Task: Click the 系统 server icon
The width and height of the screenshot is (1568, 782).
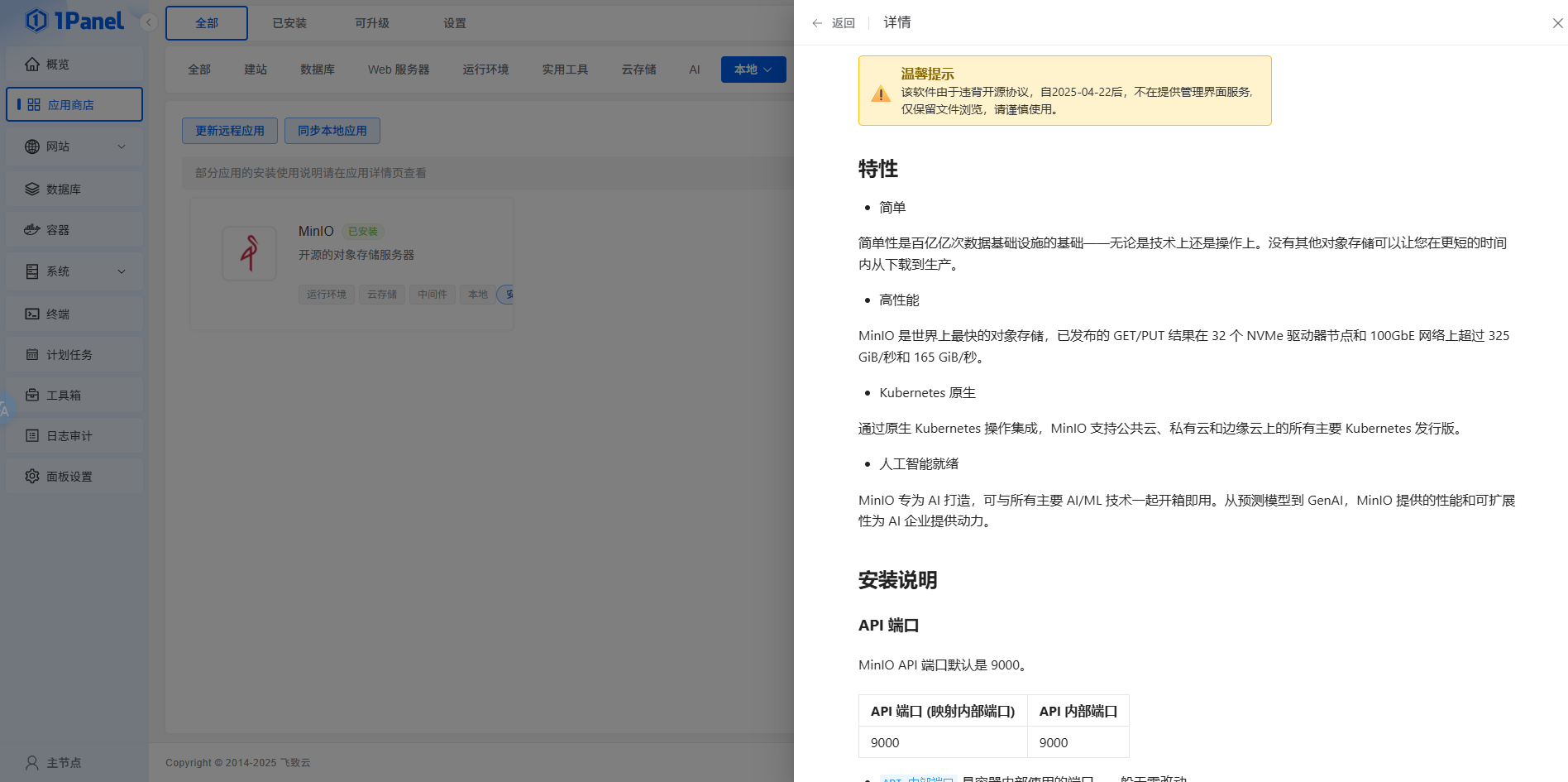Action: (x=32, y=271)
